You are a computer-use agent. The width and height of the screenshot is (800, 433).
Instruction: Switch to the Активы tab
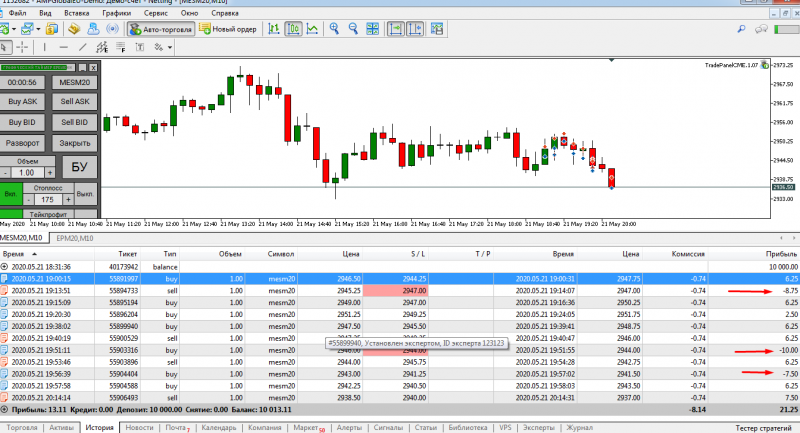[x=61, y=428]
